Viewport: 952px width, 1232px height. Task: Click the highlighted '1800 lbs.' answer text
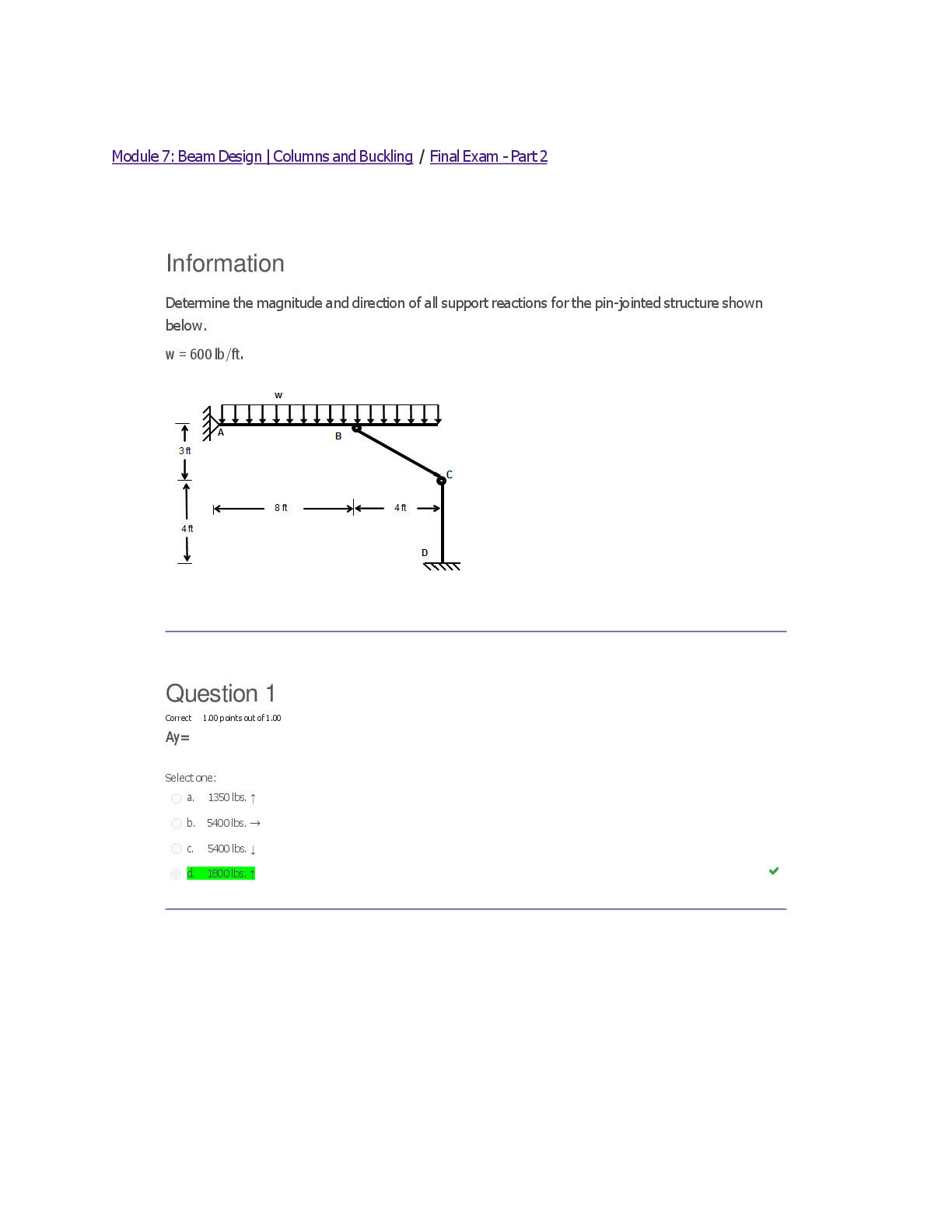[x=226, y=873]
